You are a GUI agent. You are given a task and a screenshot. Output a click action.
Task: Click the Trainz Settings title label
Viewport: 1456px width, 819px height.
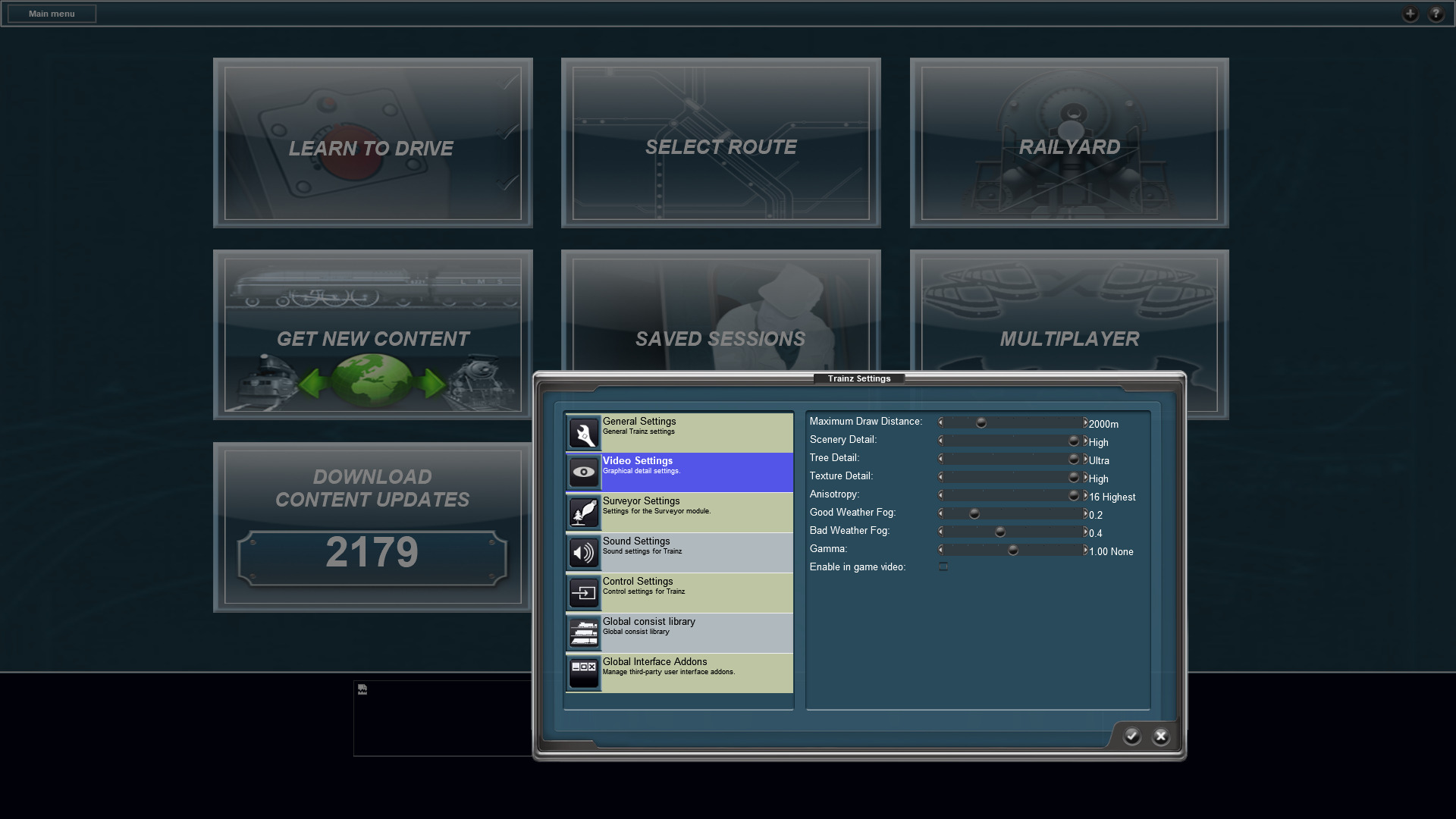tap(859, 378)
